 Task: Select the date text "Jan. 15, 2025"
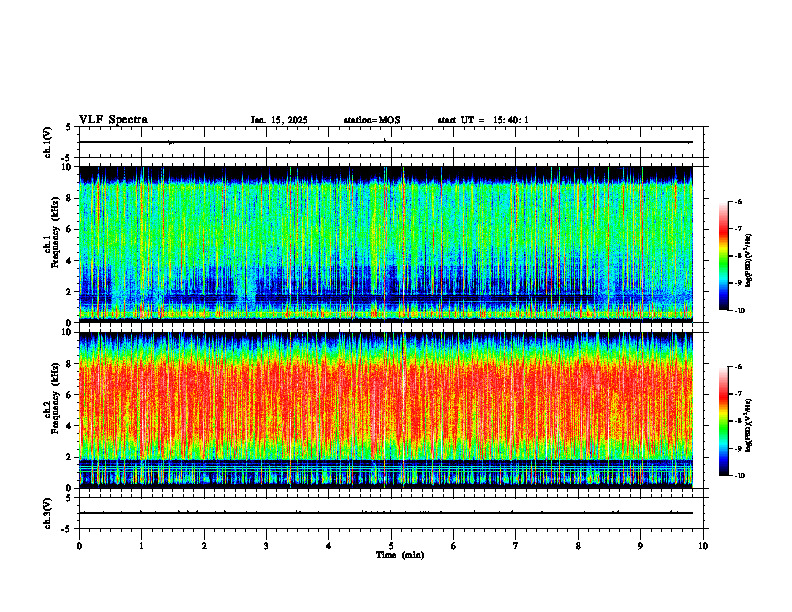279,120
